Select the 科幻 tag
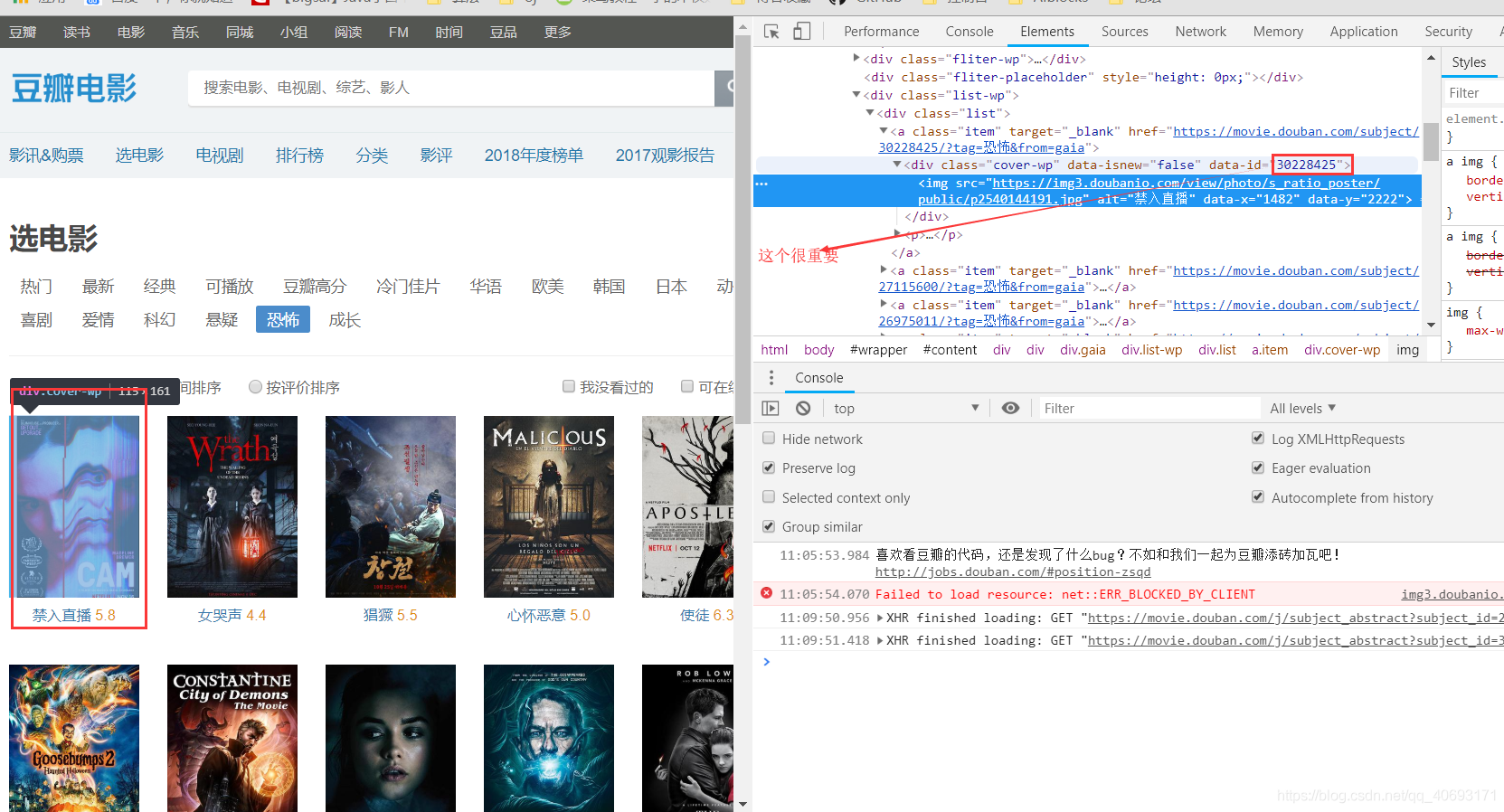Image resolution: width=1504 pixels, height=812 pixels. point(159,319)
